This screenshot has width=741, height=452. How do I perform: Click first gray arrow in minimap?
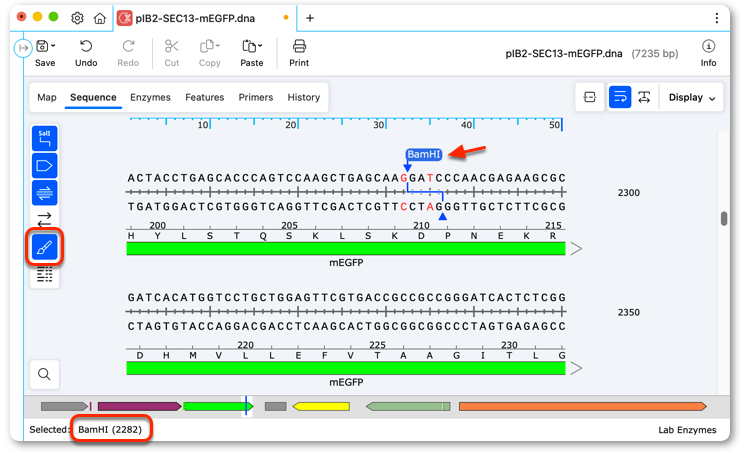[x=64, y=406]
